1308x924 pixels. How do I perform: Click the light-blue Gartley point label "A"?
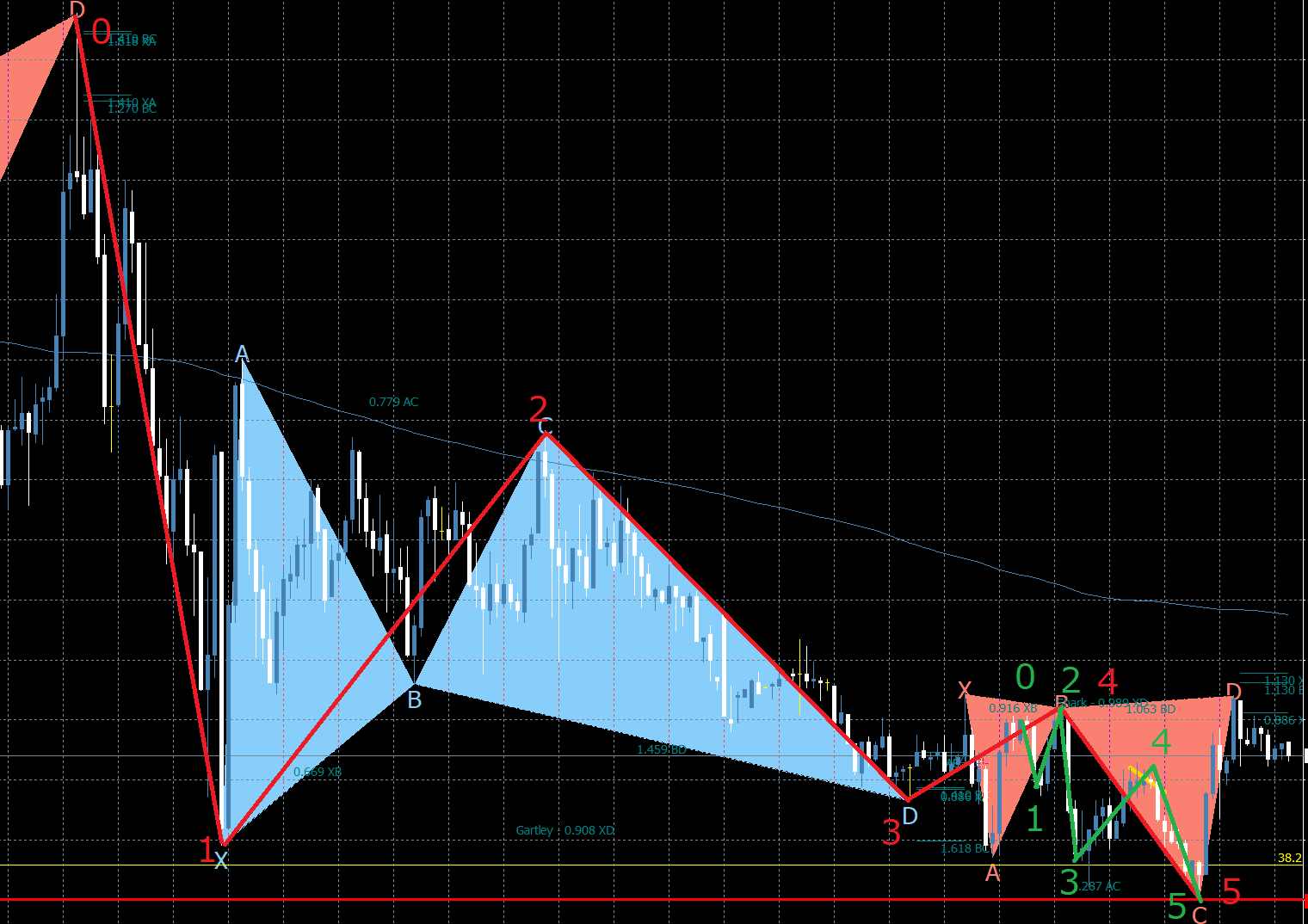[x=242, y=354]
